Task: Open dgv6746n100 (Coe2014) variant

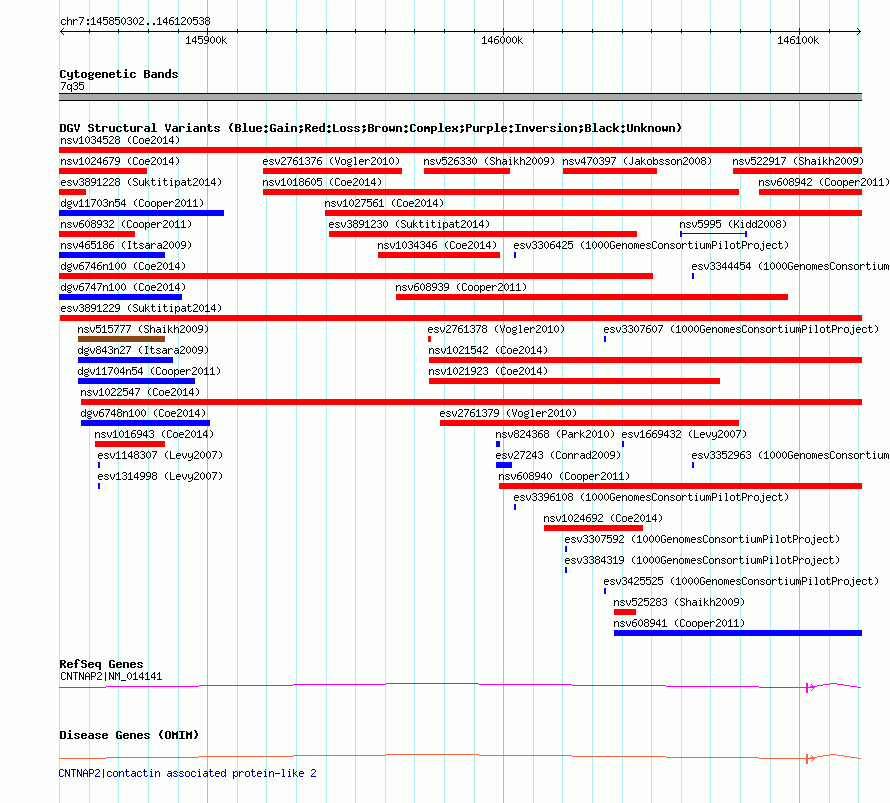Action: (x=123, y=266)
